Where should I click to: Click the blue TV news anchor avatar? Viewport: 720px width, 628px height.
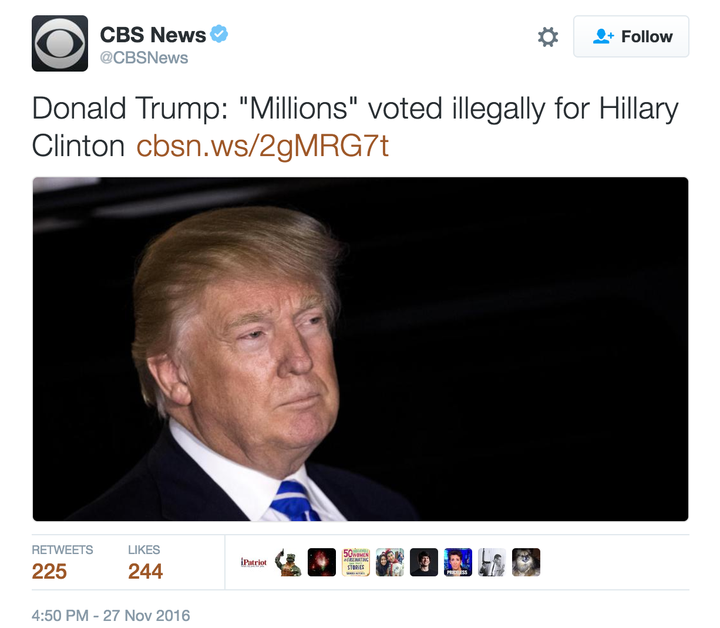click(x=458, y=562)
